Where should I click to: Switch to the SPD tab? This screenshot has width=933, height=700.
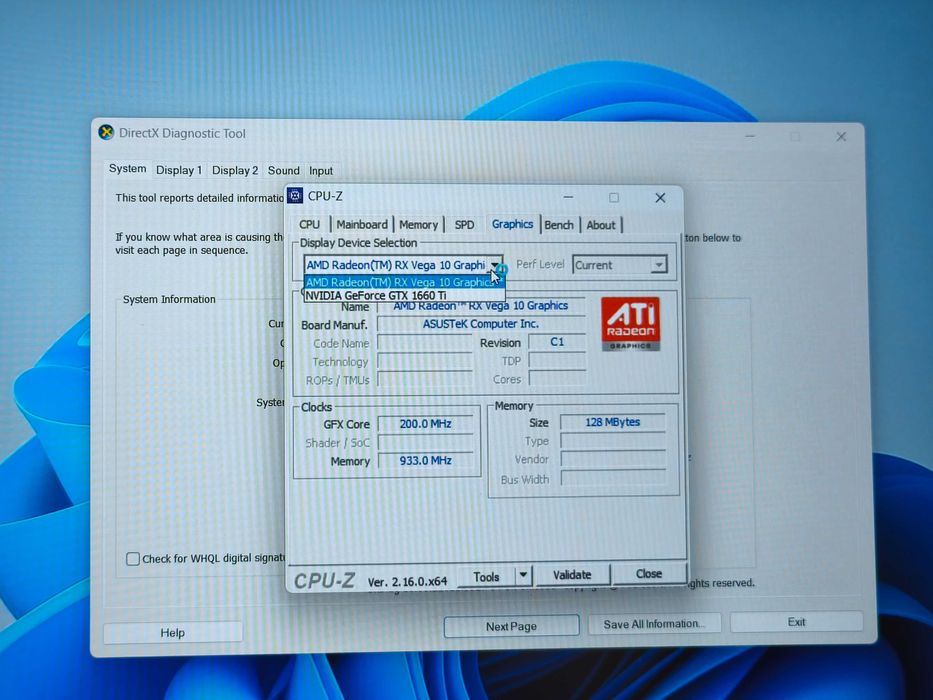(x=464, y=224)
